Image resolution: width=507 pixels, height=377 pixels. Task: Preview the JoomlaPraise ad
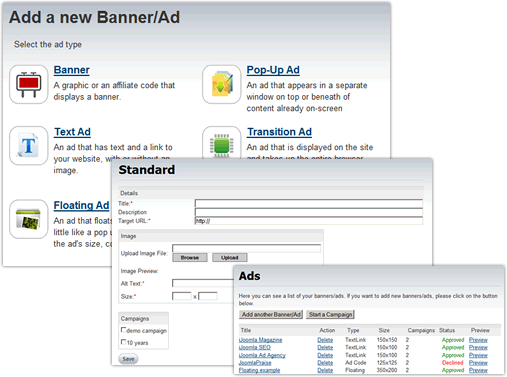[478, 363]
